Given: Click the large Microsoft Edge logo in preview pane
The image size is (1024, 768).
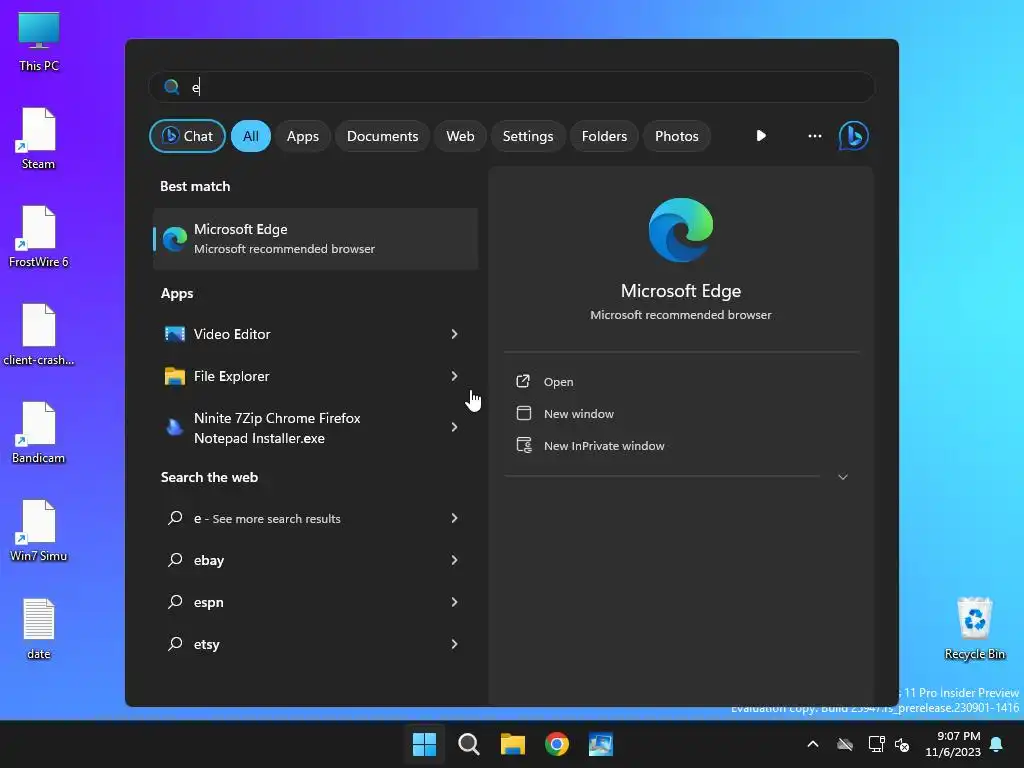Looking at the screenshot, I should [x=680, y=230].
